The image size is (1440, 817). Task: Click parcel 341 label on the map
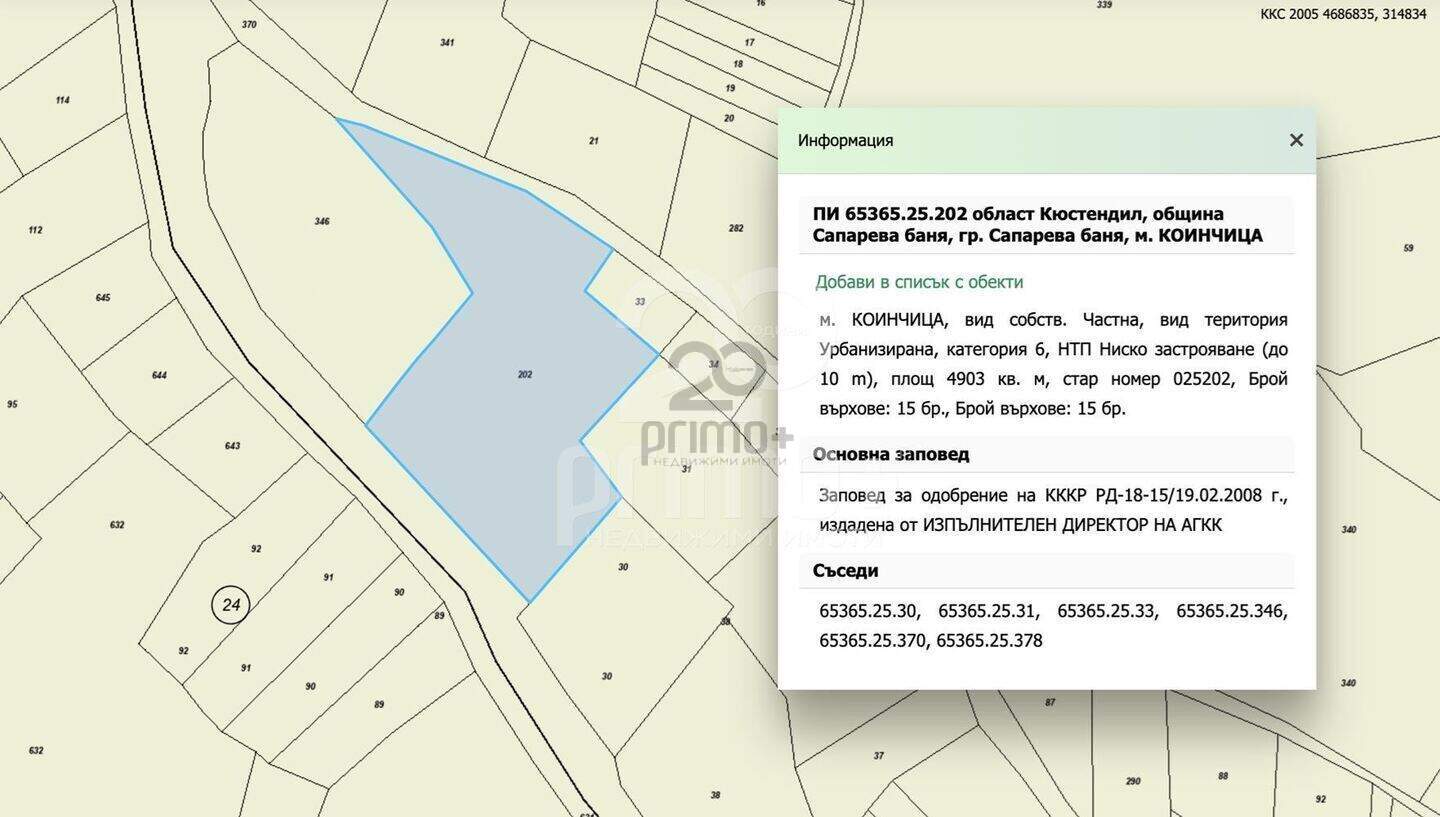coord(447,43)
